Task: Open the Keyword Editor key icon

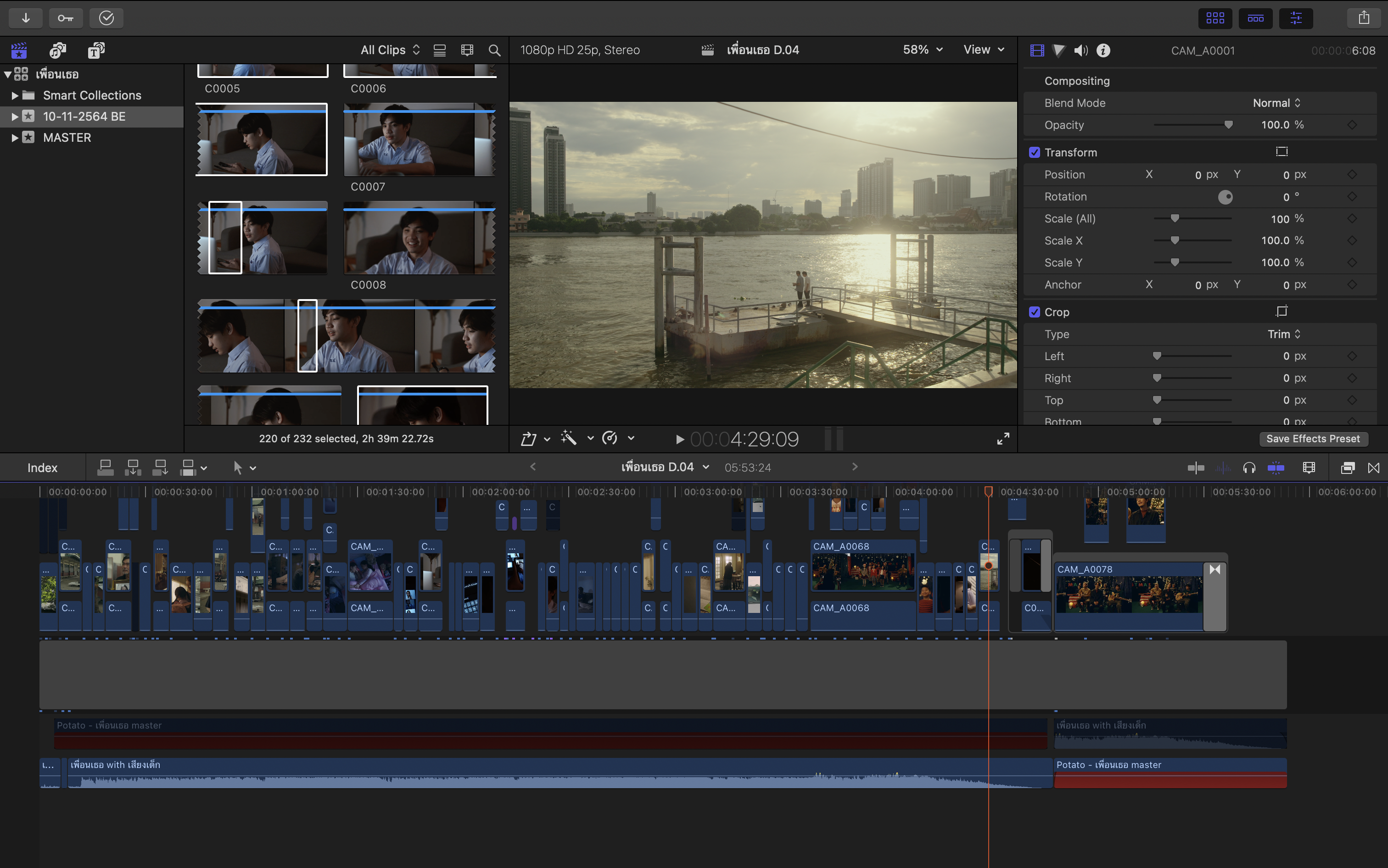Action: click(66, 18)
